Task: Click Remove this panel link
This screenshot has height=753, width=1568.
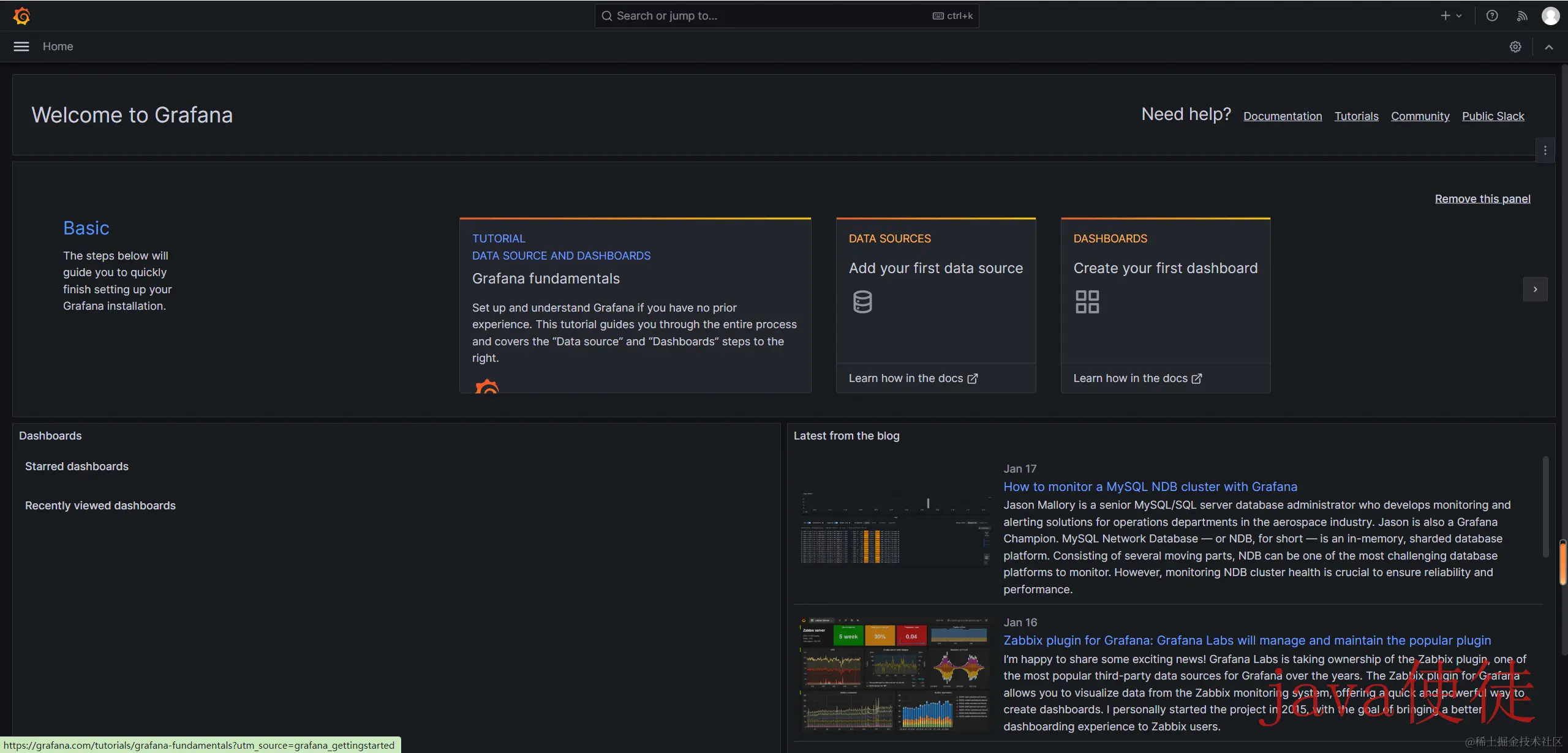Action: (x=1482, y=199)
